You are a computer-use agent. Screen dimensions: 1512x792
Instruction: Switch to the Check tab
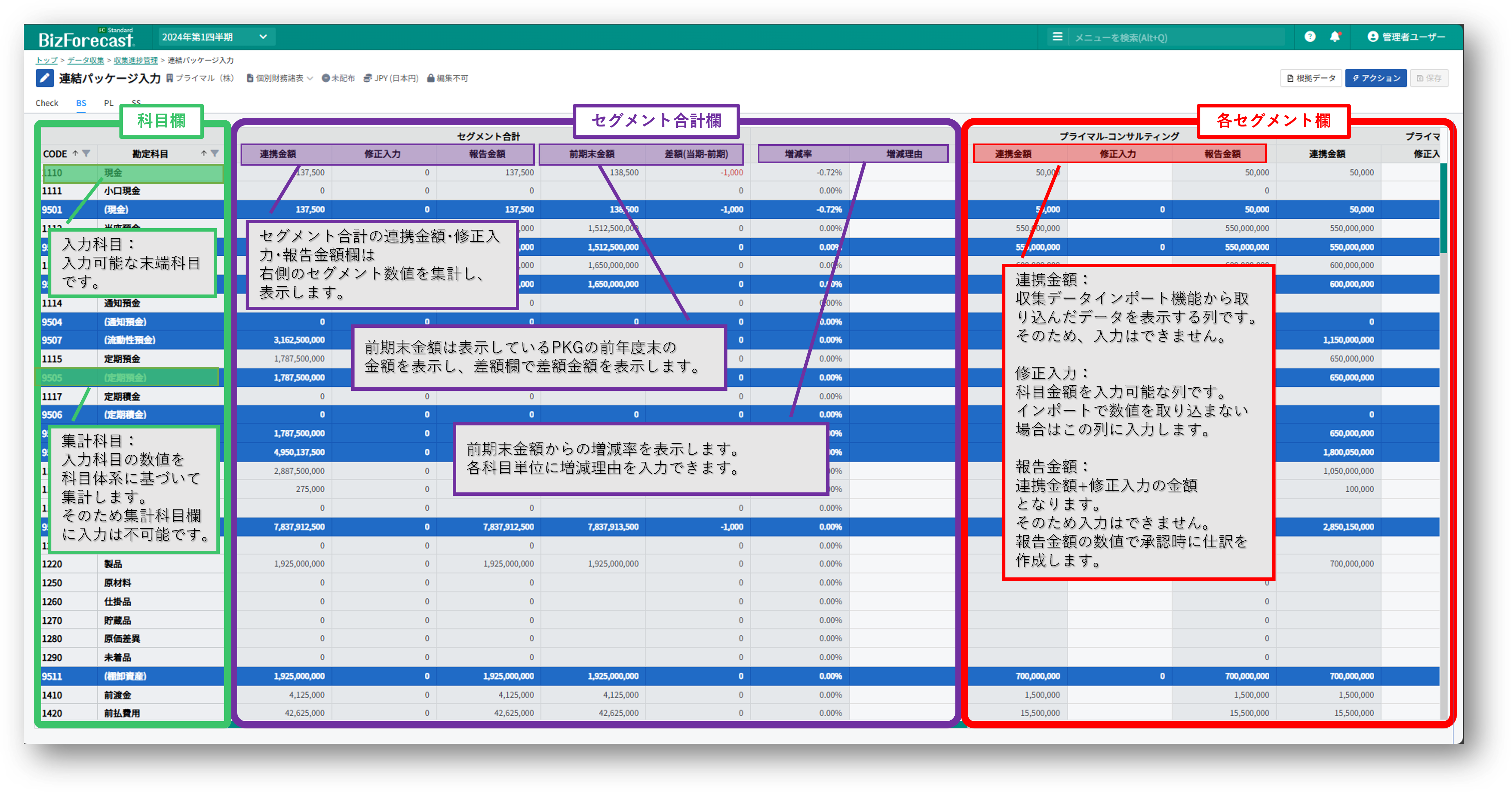(46, 103)
